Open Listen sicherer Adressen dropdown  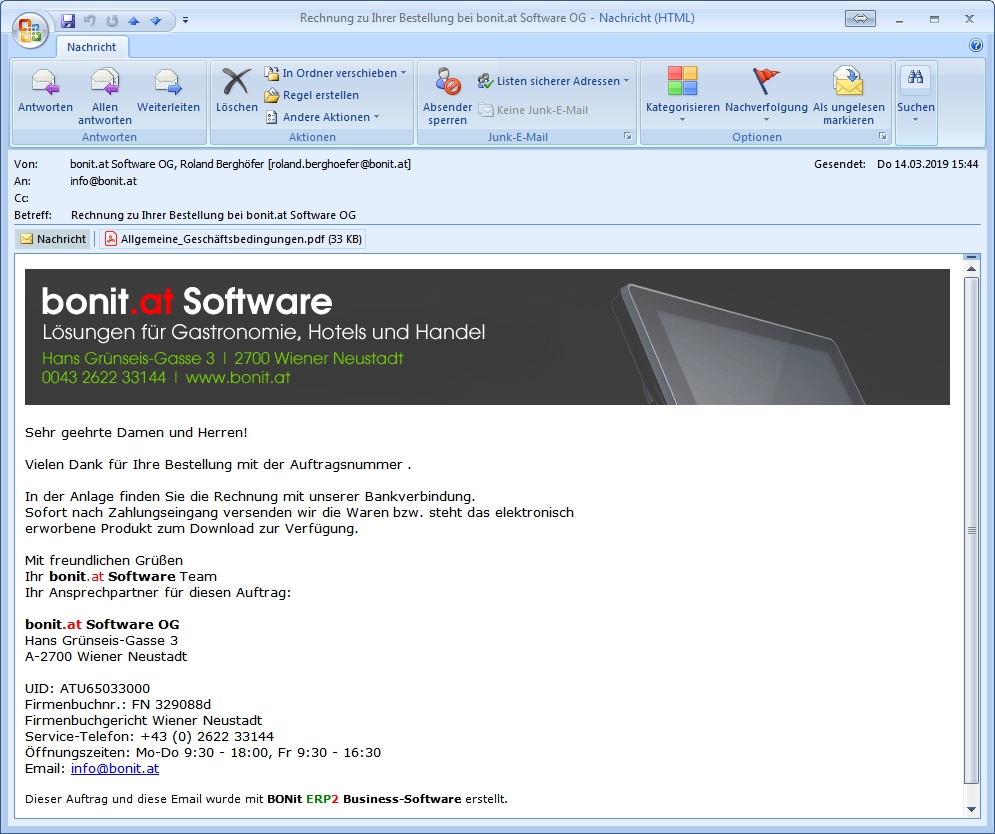point(553,81)
